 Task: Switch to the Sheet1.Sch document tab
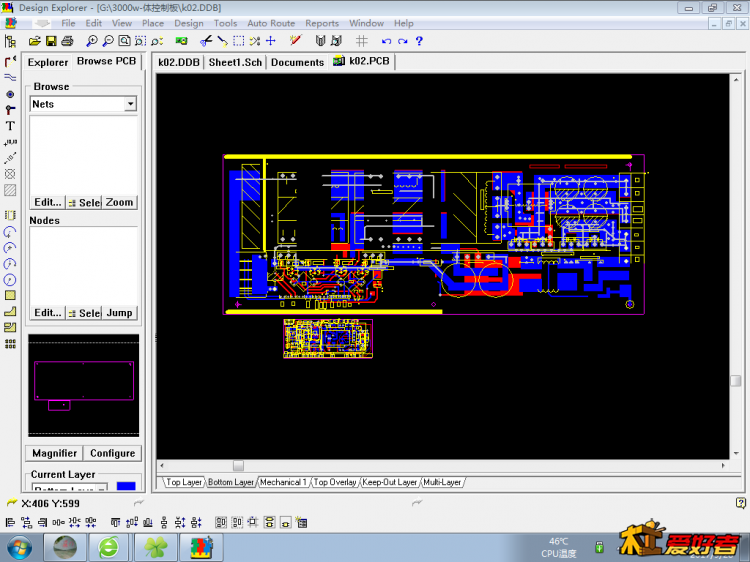click(235, 62)
